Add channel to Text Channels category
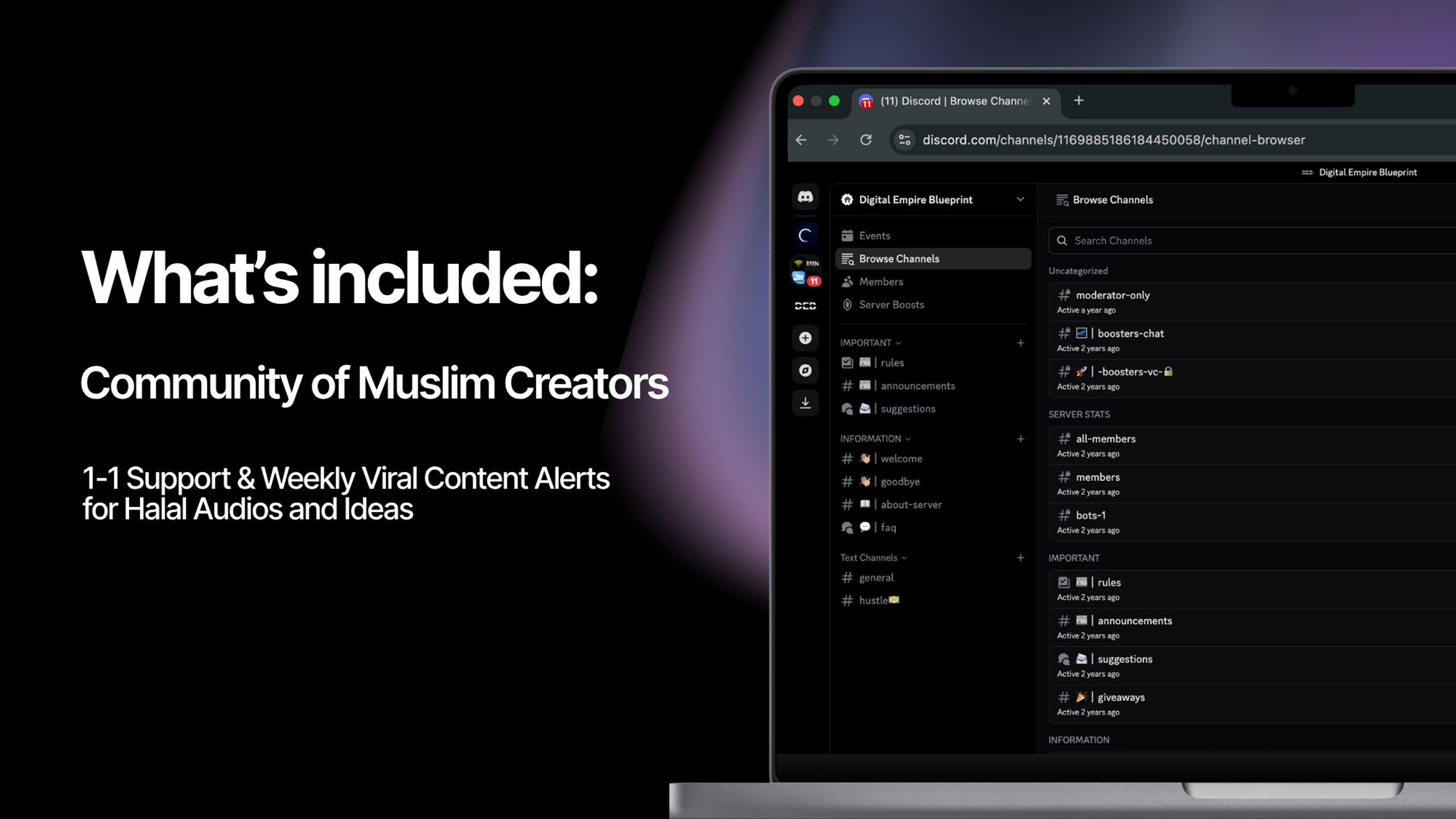The width and height of the screenshot is (1456, 819). [x=1020, y=558]
